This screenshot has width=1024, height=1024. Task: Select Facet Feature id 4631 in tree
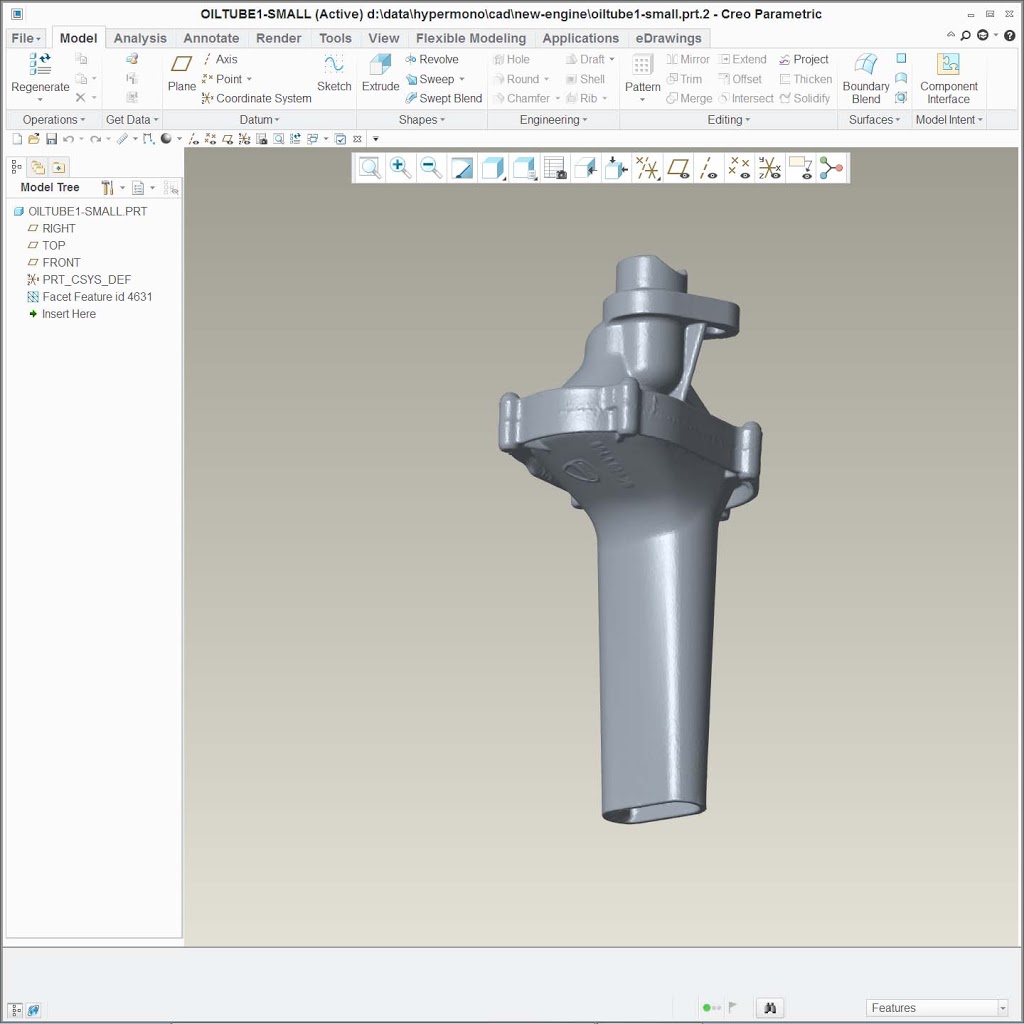click(x=97, y=297)
